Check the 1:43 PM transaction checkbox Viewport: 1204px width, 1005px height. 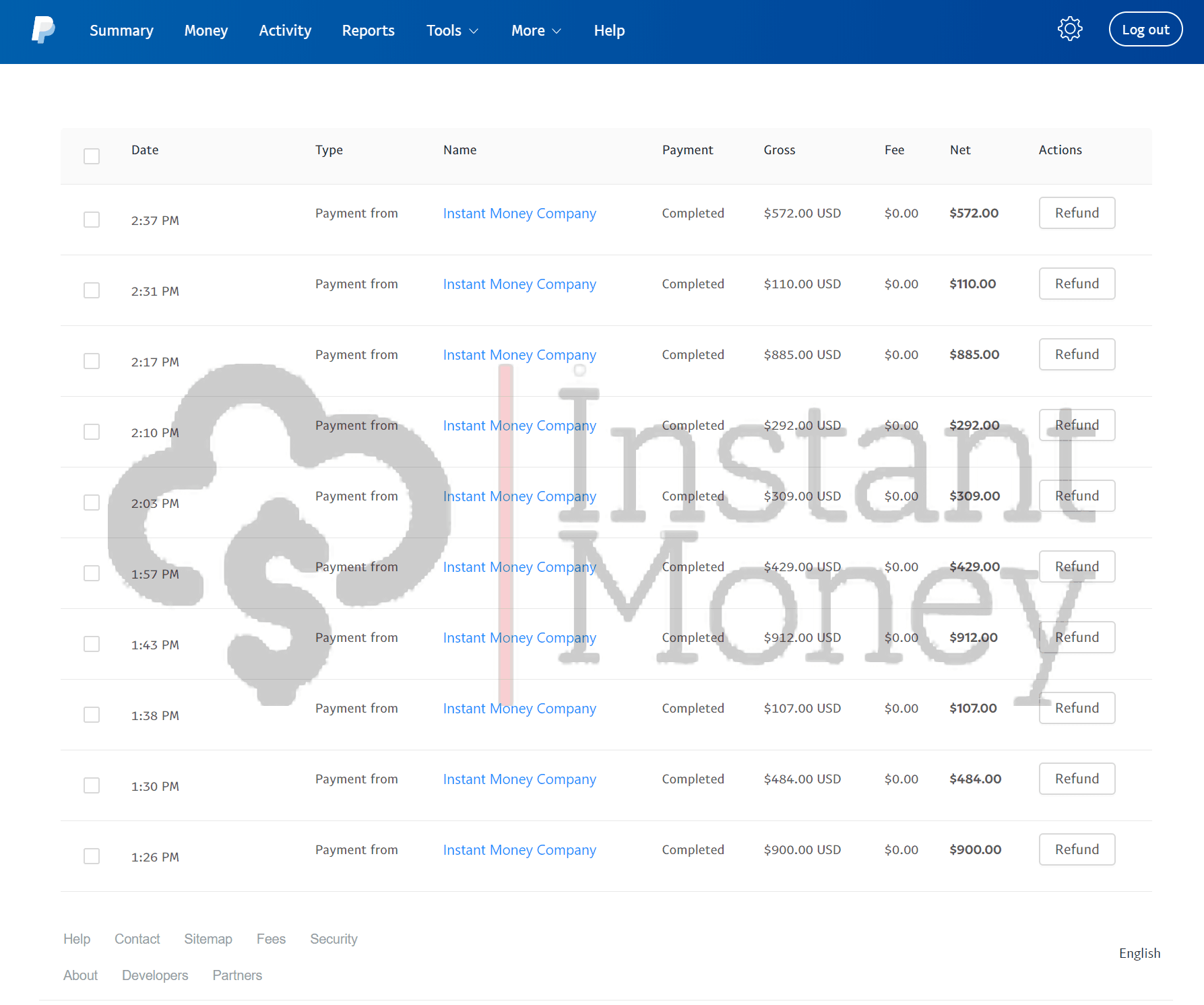tap(92, 644)
